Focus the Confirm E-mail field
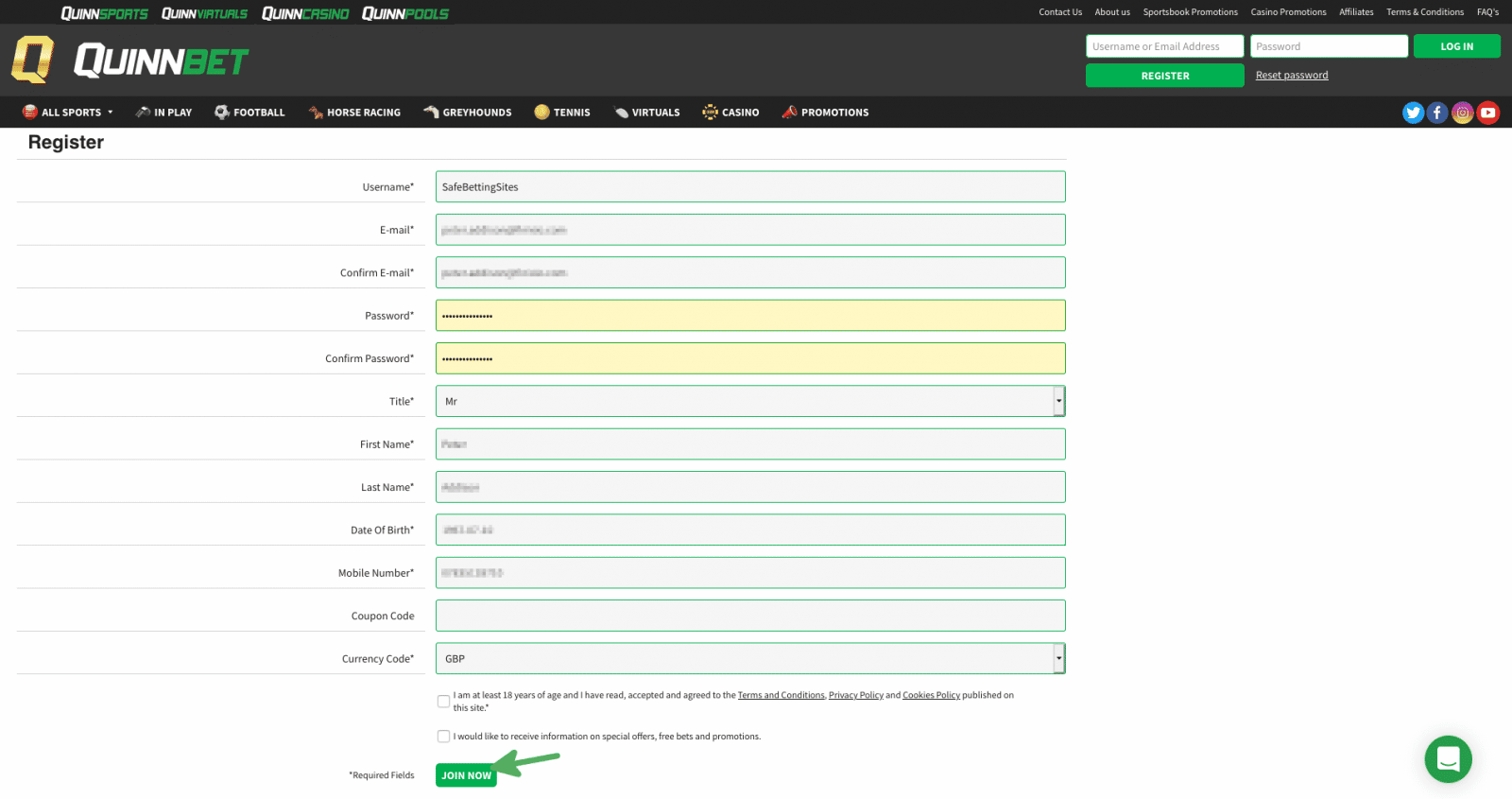The image size is (1512, 799). (750, 272)
